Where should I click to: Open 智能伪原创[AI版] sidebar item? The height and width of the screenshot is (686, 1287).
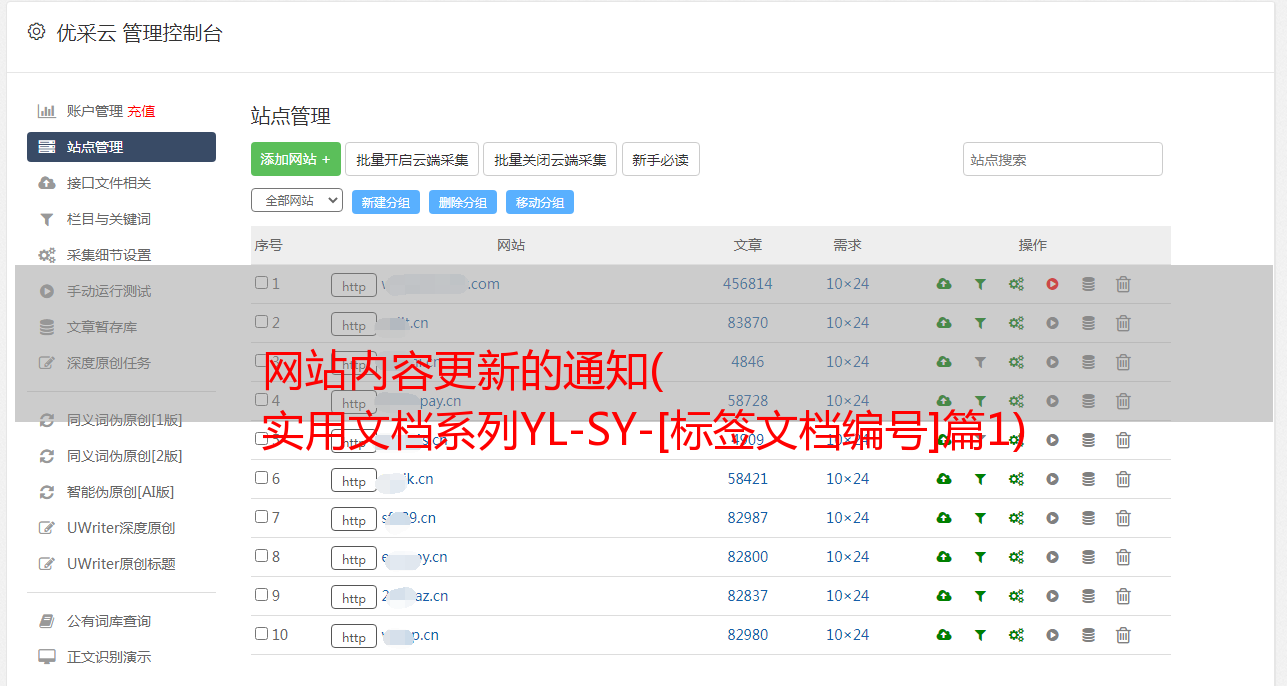pos(120,492)
